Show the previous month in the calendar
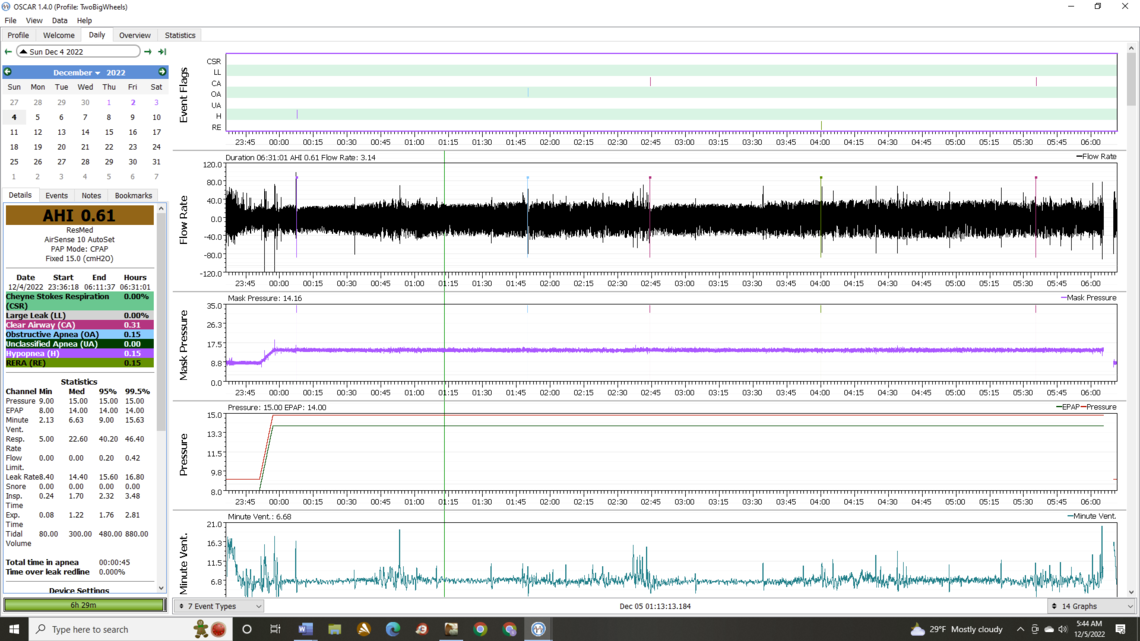 [8, 72]
